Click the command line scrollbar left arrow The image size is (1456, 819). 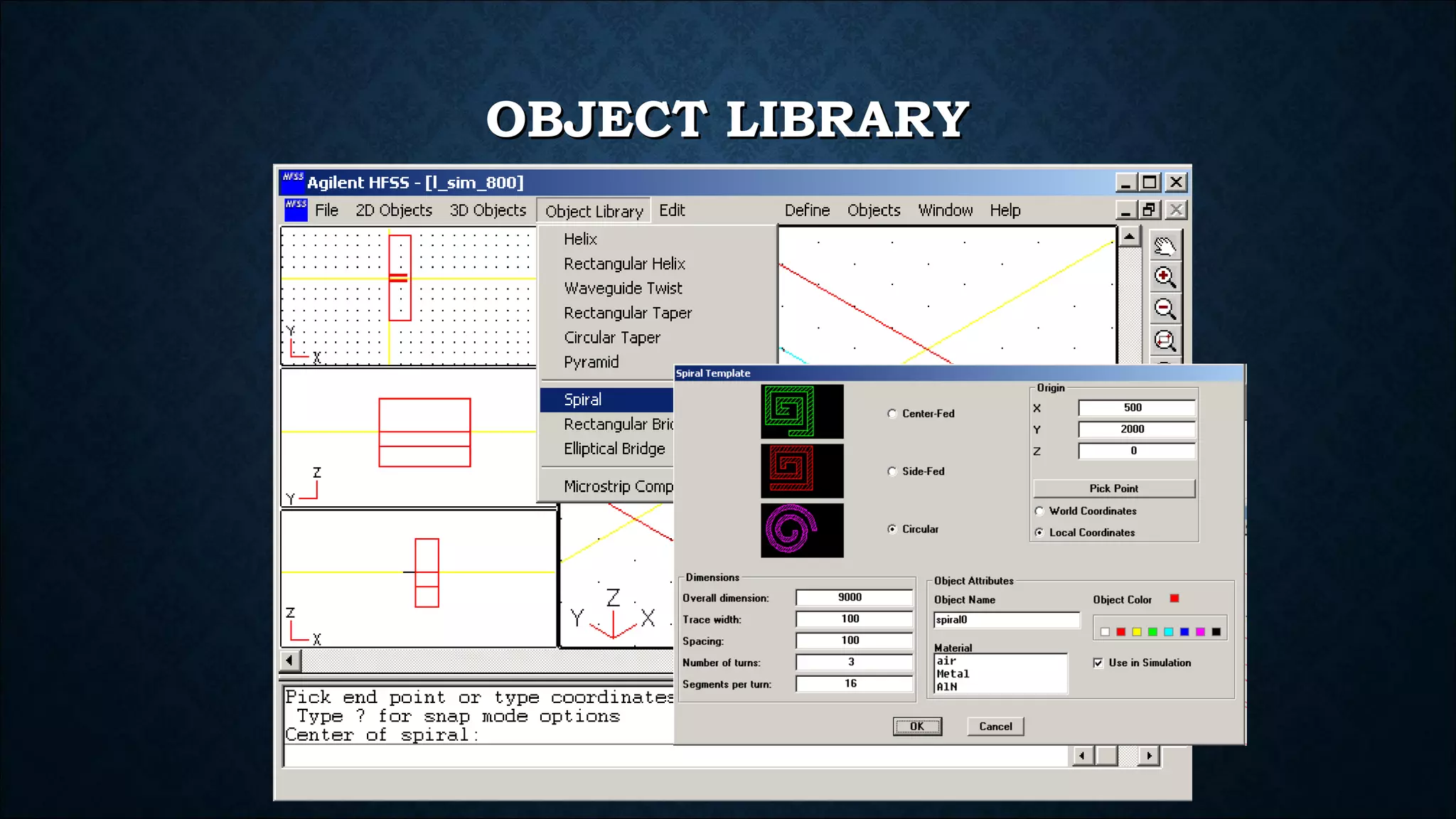(1083, 756)
